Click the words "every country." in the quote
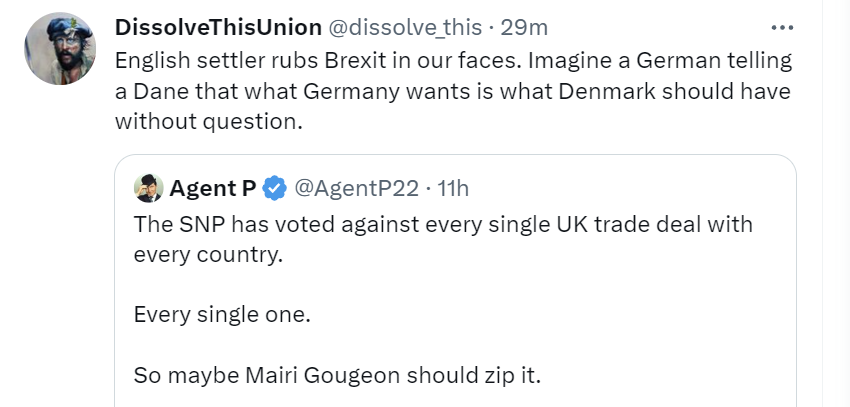This screenshot has height=407, width=850. tap(209, 254)
